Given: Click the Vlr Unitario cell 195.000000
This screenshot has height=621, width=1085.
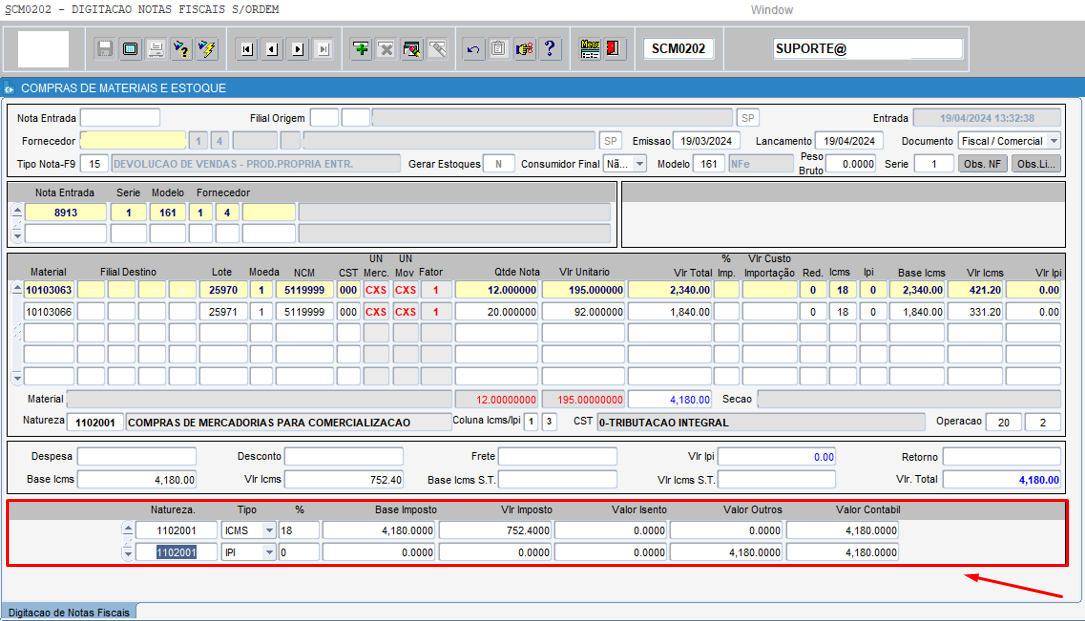Looking at the screenshot, I should 583,290.
